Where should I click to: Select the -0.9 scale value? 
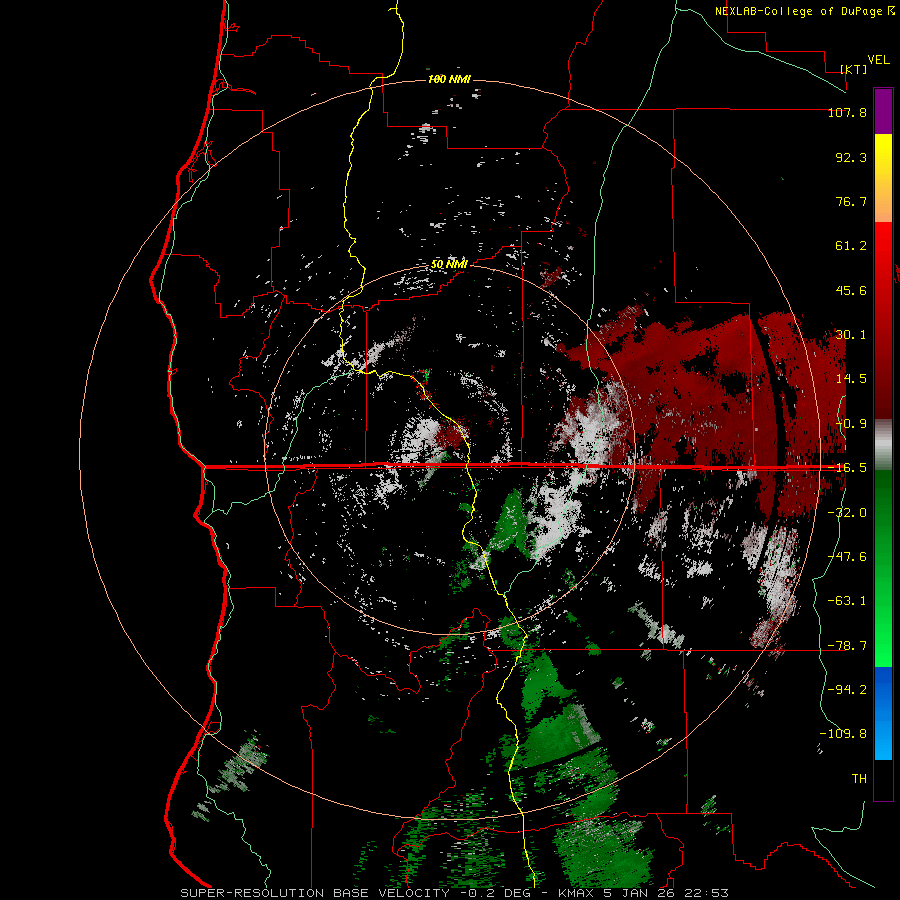(x=851, y=424)
